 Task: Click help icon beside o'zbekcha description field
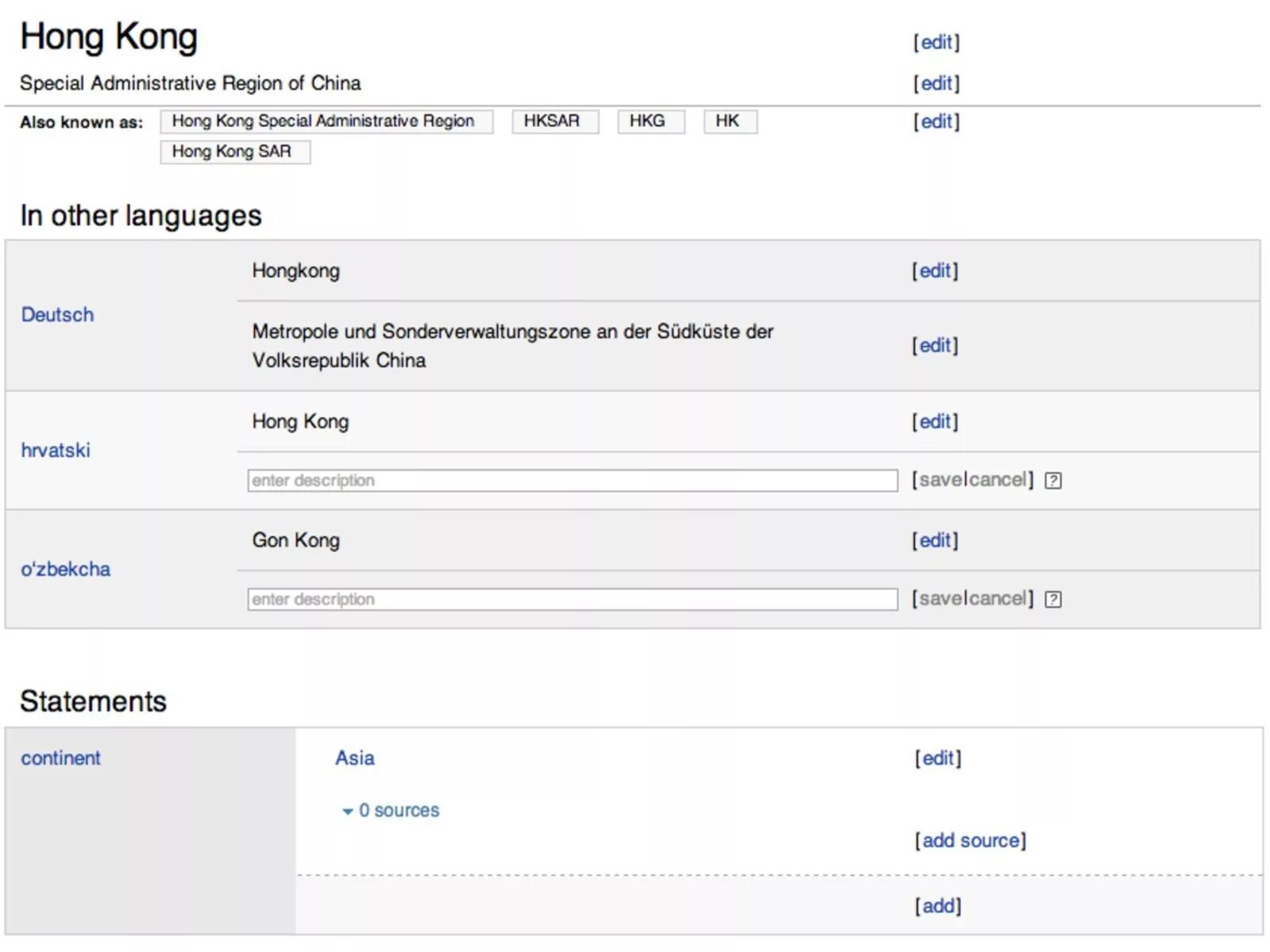point(1053,600)
